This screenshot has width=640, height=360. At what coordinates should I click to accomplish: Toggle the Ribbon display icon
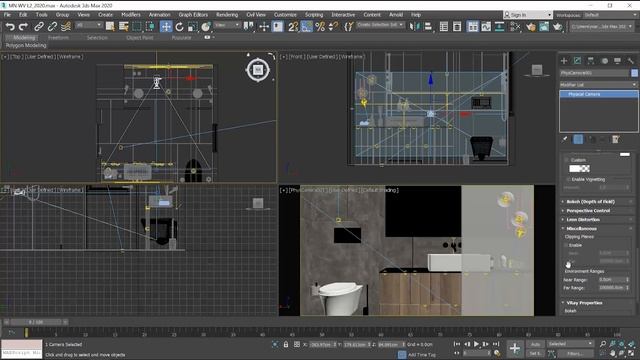point(473,27)
